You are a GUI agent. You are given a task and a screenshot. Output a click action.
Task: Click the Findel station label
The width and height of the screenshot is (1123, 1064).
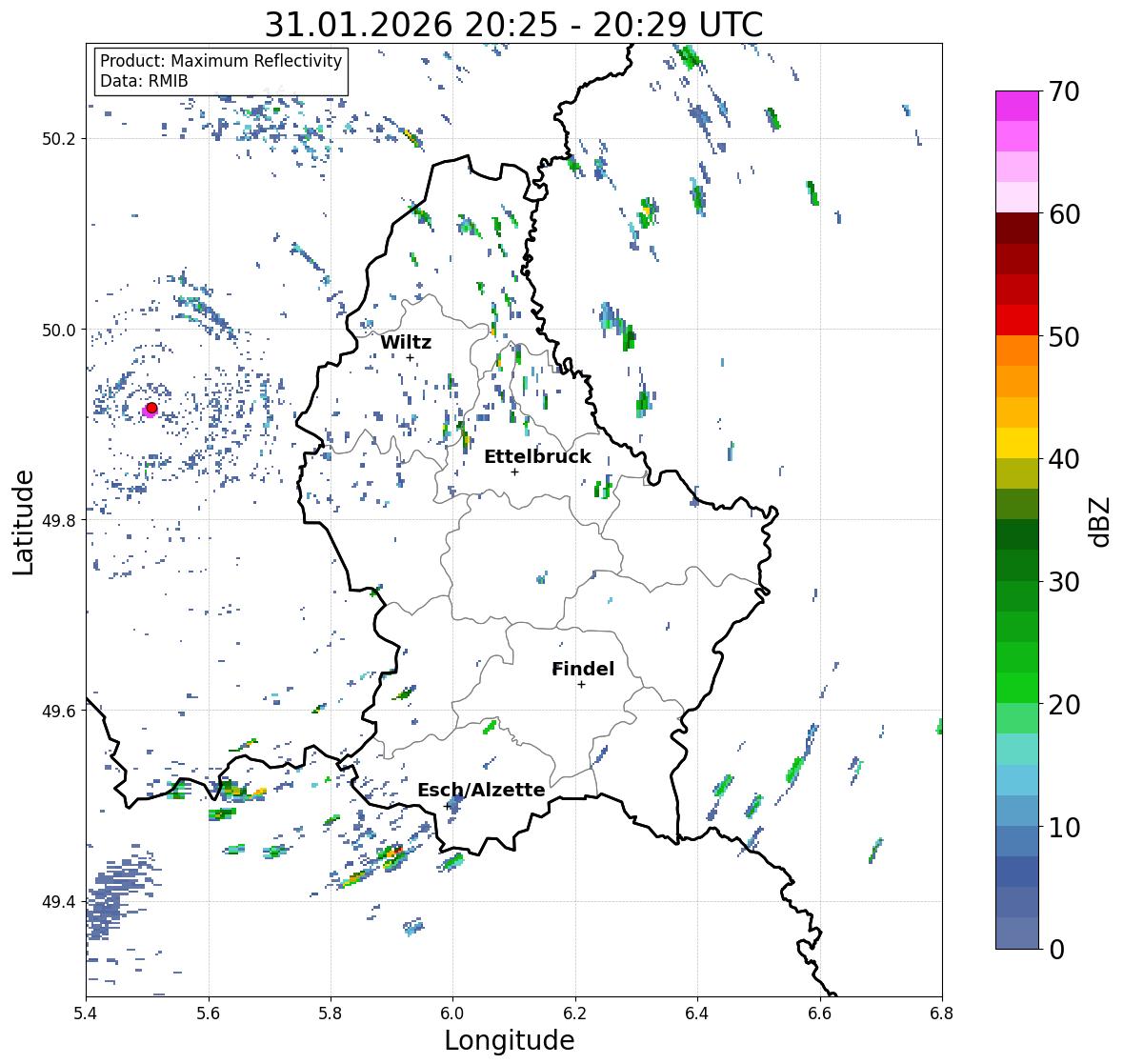coord(583,669)
